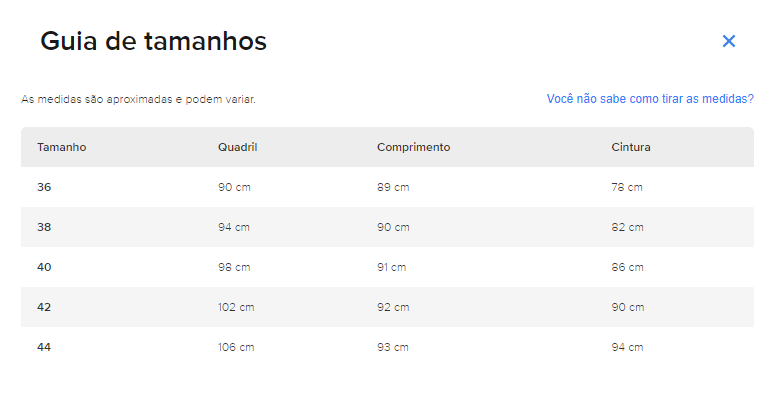Click the Cintura column header
The height and width of the screenshot is (393, 779).
(630, 147)
